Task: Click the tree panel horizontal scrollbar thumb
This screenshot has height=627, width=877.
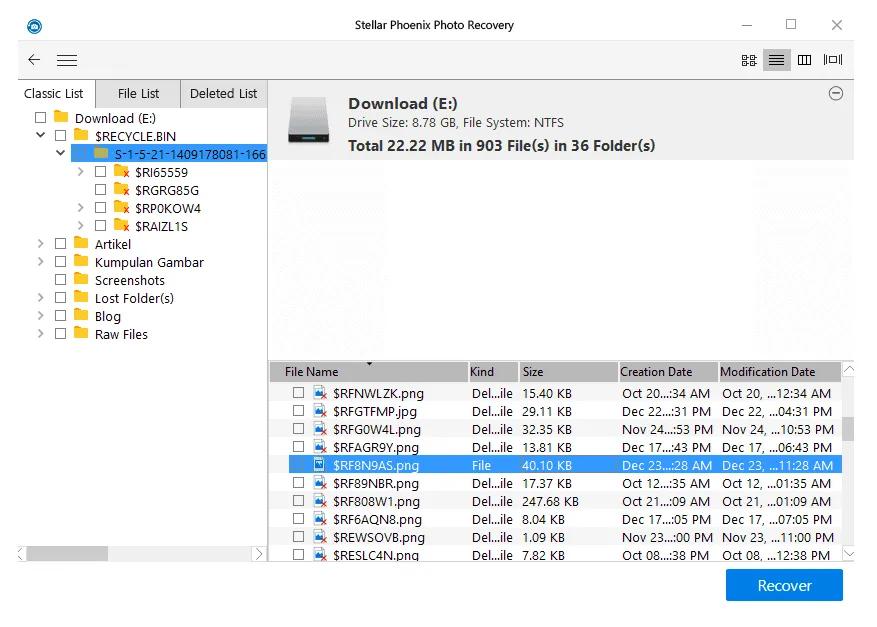Action: [67, 554]
